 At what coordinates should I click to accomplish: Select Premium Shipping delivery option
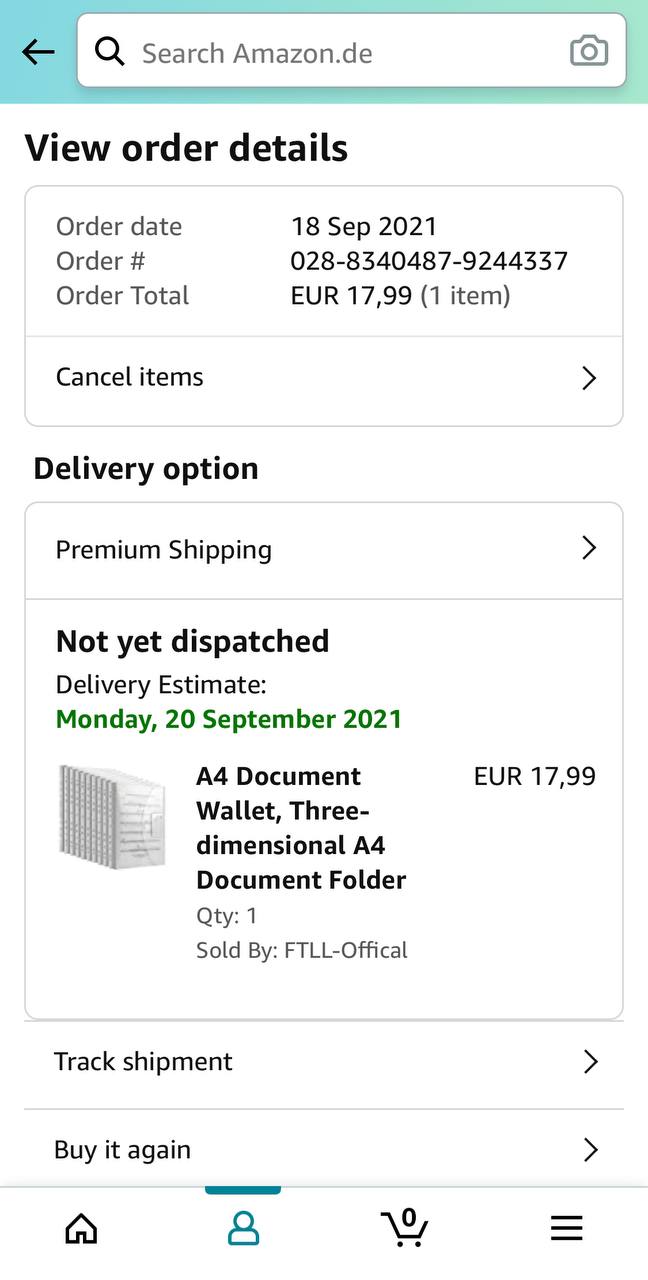tap(164, 550)
